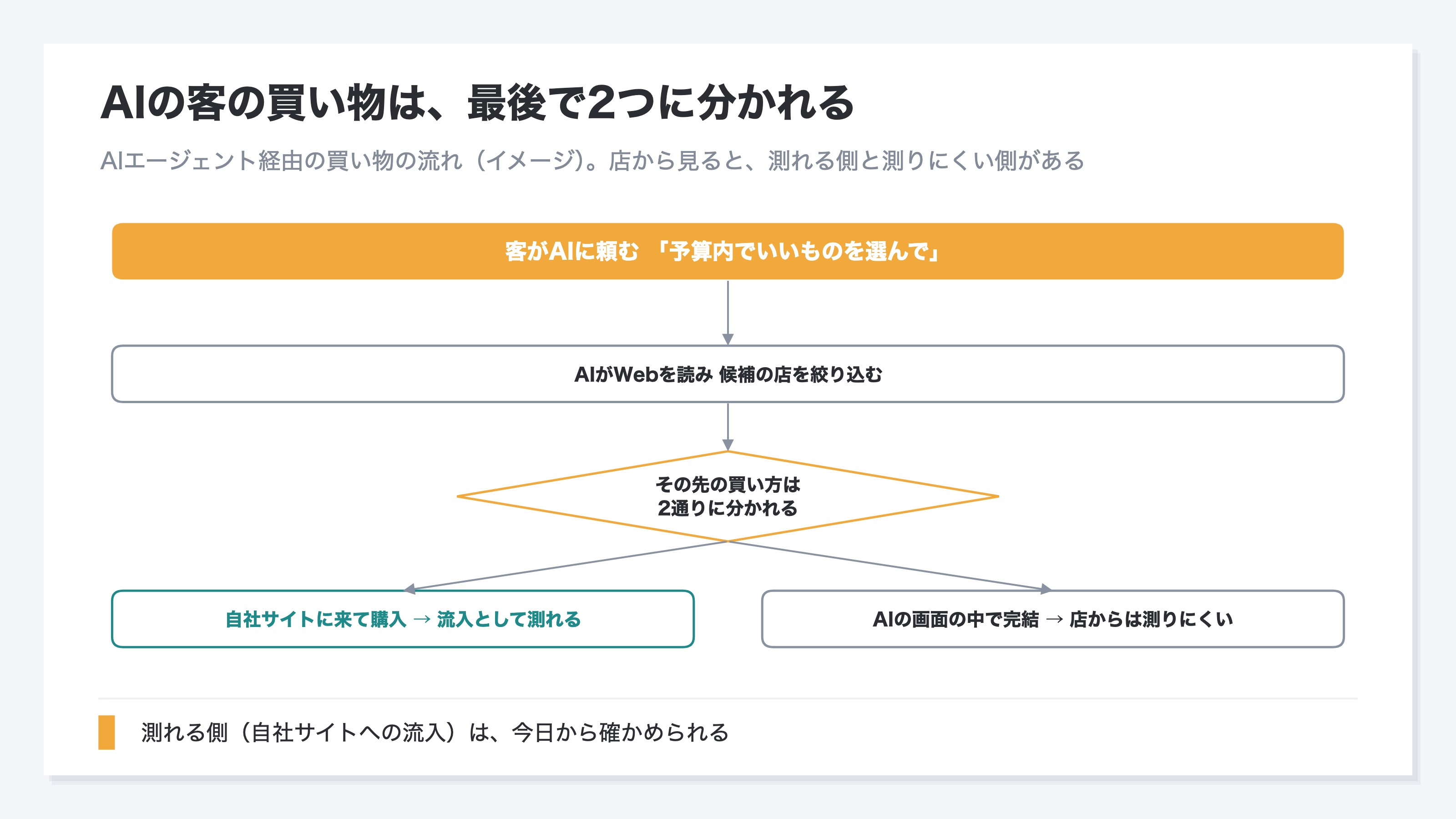This screenshot has height=819, width=1456.
Task: Select the box 'AIがWebを読み 候補の店を絞り込む'
Action: pyautogui.click(x=728, y=374)
